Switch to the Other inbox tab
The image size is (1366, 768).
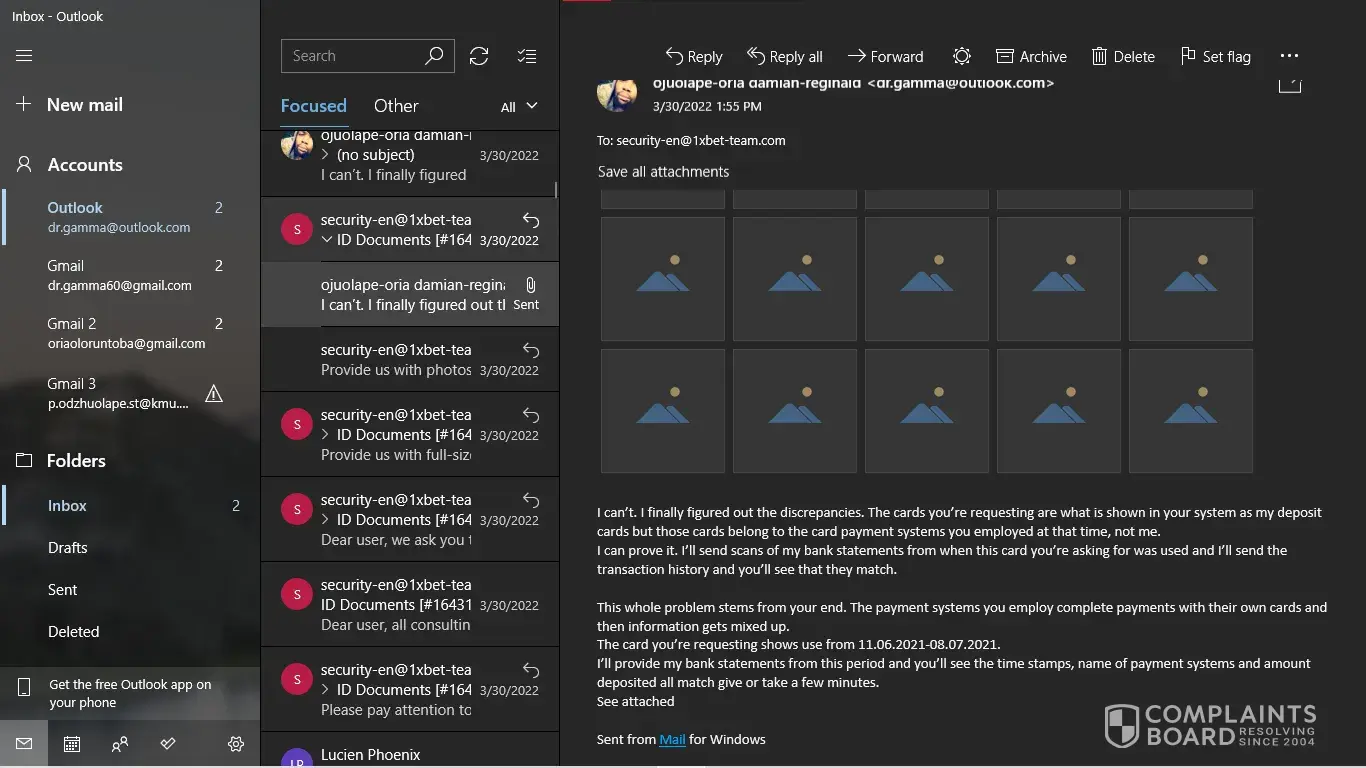coord(396,106)
